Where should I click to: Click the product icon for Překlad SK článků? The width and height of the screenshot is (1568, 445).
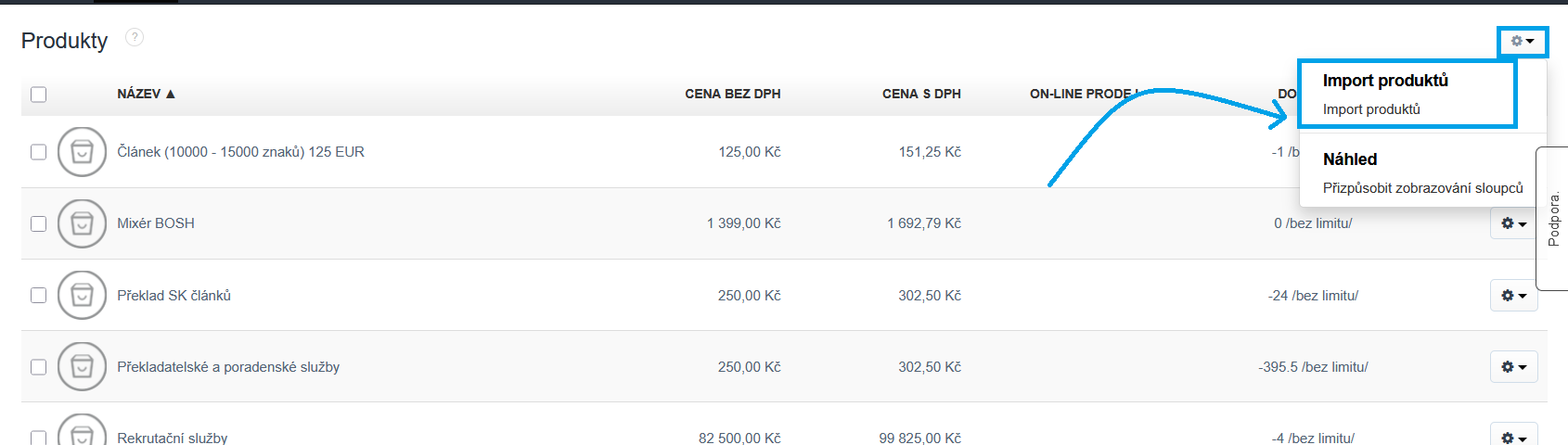[82, 295]
